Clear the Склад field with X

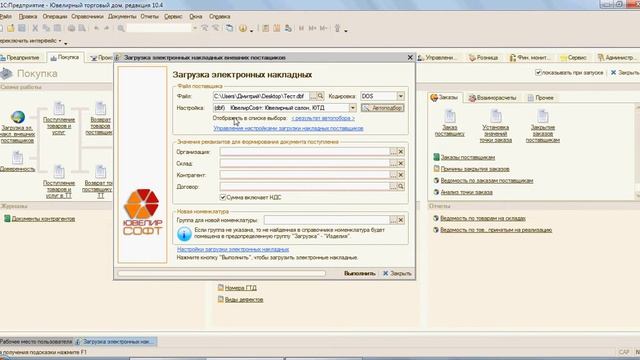401,163
